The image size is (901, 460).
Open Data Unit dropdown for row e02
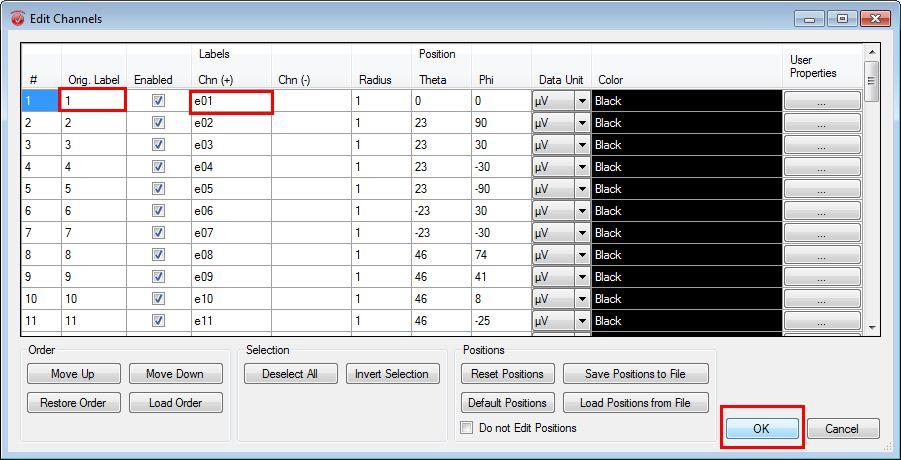pos(582,123)
